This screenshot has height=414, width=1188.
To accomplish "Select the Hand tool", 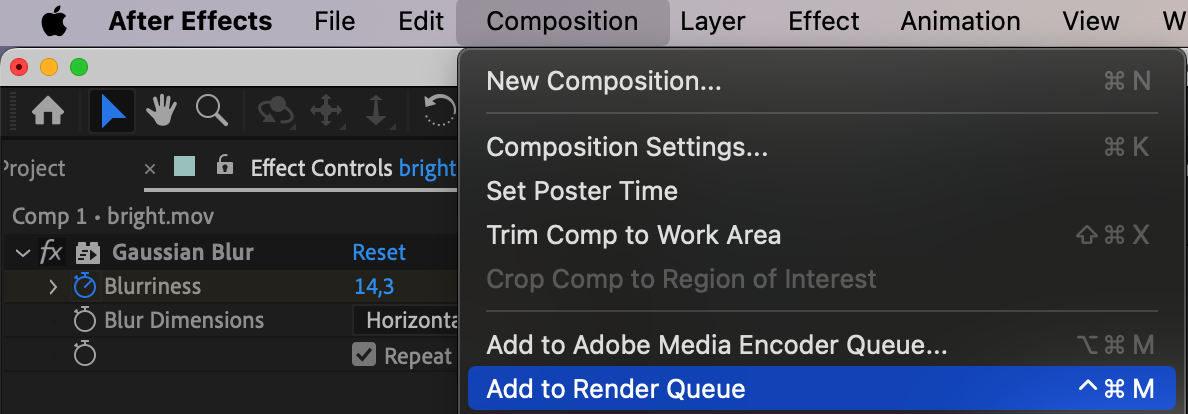I will (161, 112).
